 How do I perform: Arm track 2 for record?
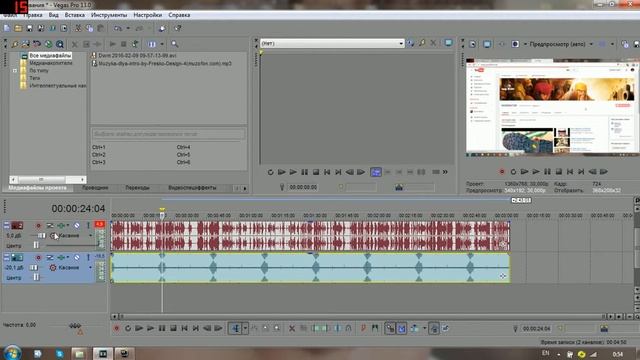[38, 258]
